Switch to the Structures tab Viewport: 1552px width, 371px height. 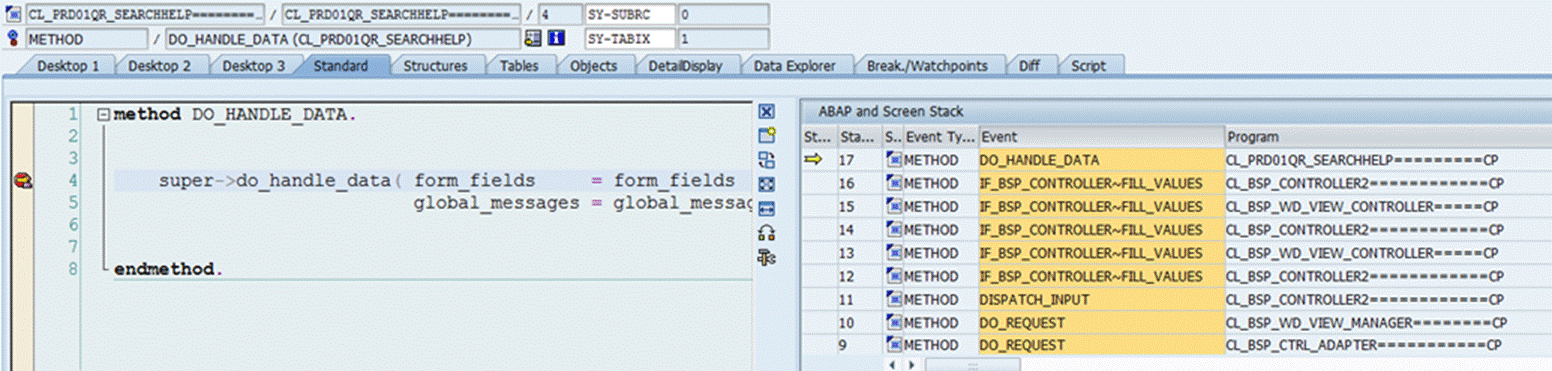[435, 66]
